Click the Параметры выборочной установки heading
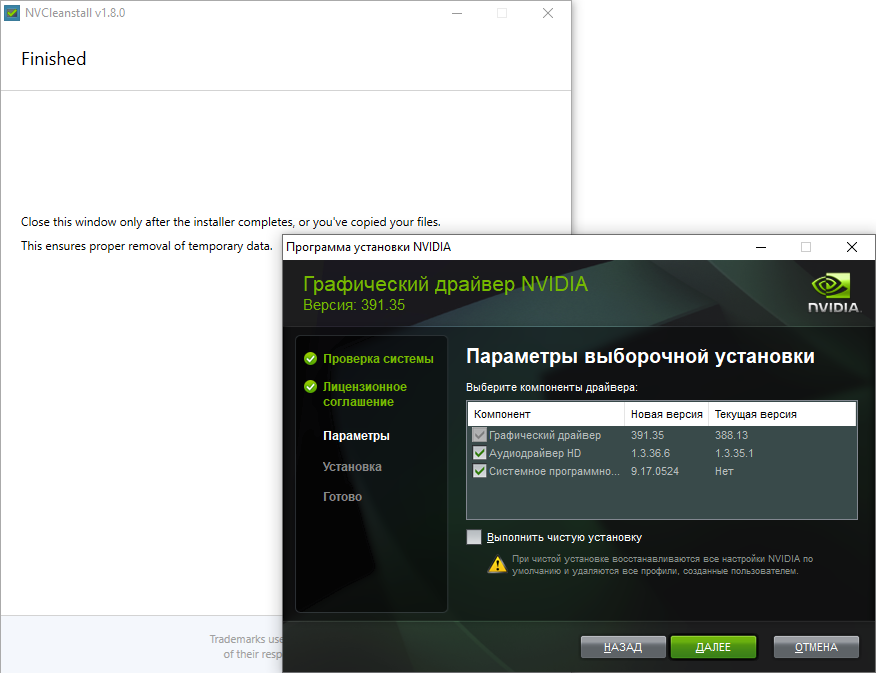 click(x=640, y=356)
